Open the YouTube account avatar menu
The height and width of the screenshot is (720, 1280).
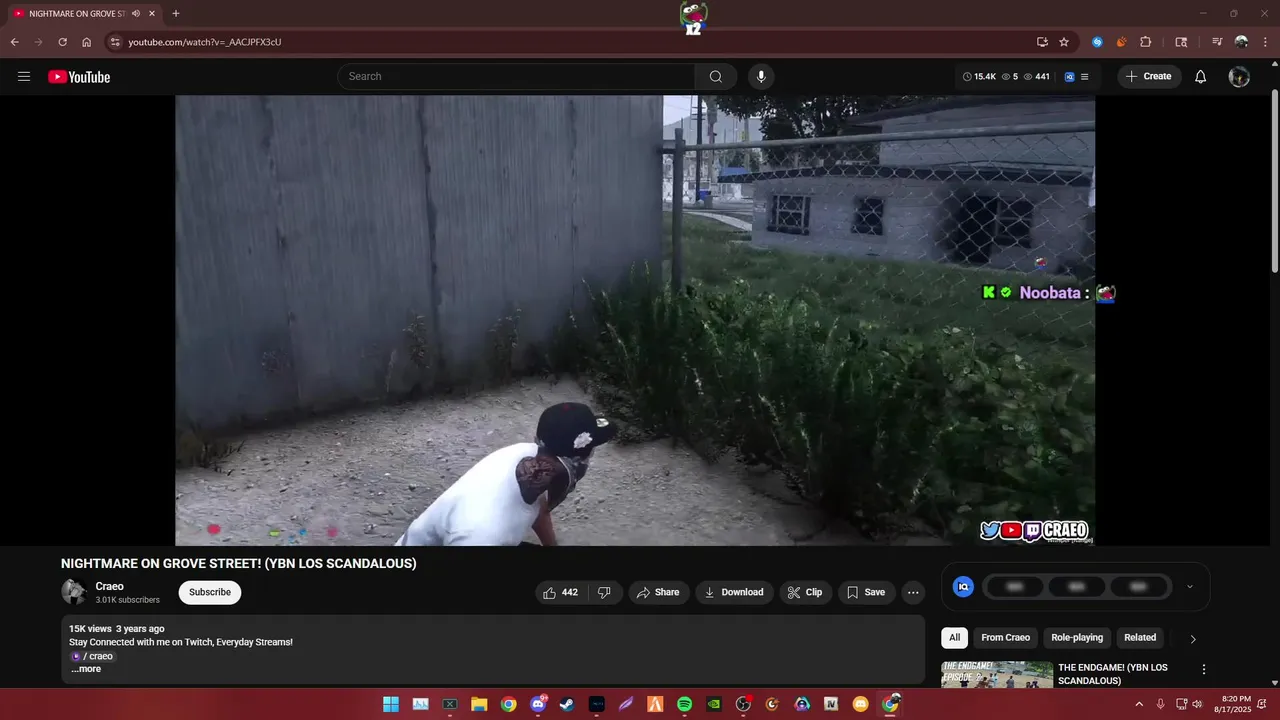pos(1239,77)
